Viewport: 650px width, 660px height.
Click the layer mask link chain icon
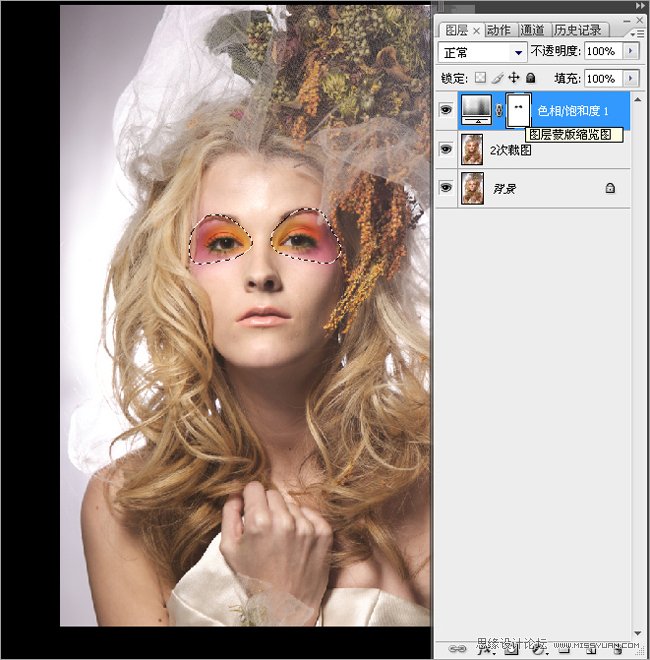tap(499, 110)
